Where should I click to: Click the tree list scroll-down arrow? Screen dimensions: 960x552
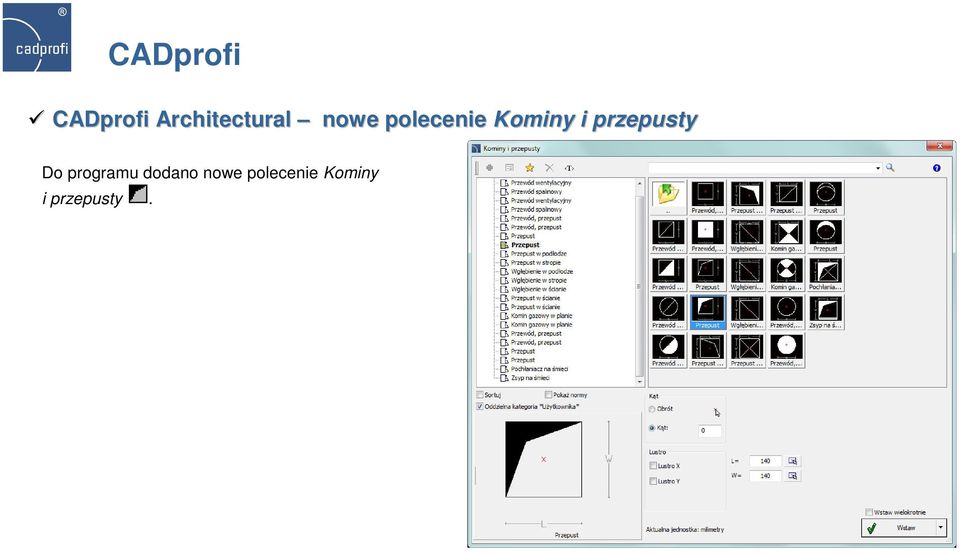pos(640,381)
